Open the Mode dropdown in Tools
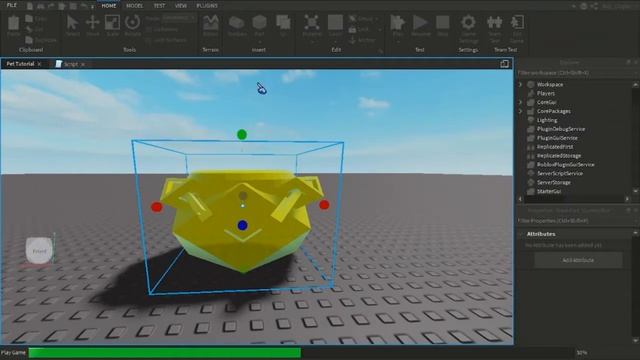Viewport: 640px width, 360px height. (179, 18)
